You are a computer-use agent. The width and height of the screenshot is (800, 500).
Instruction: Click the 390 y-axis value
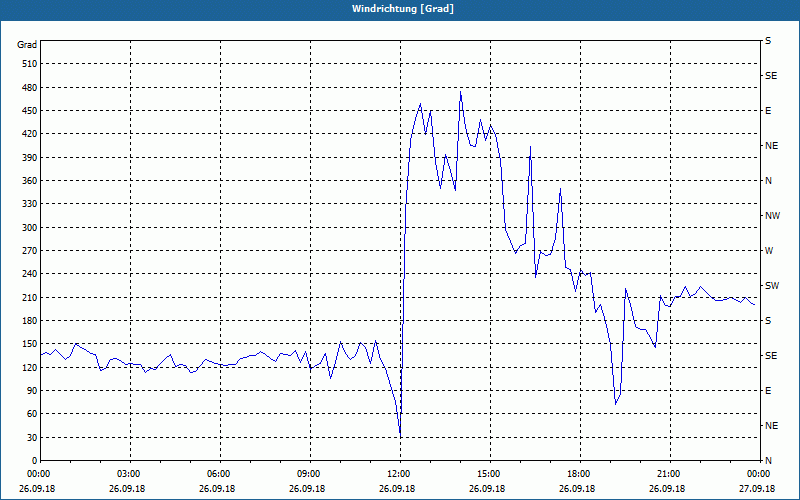(30, 158)
